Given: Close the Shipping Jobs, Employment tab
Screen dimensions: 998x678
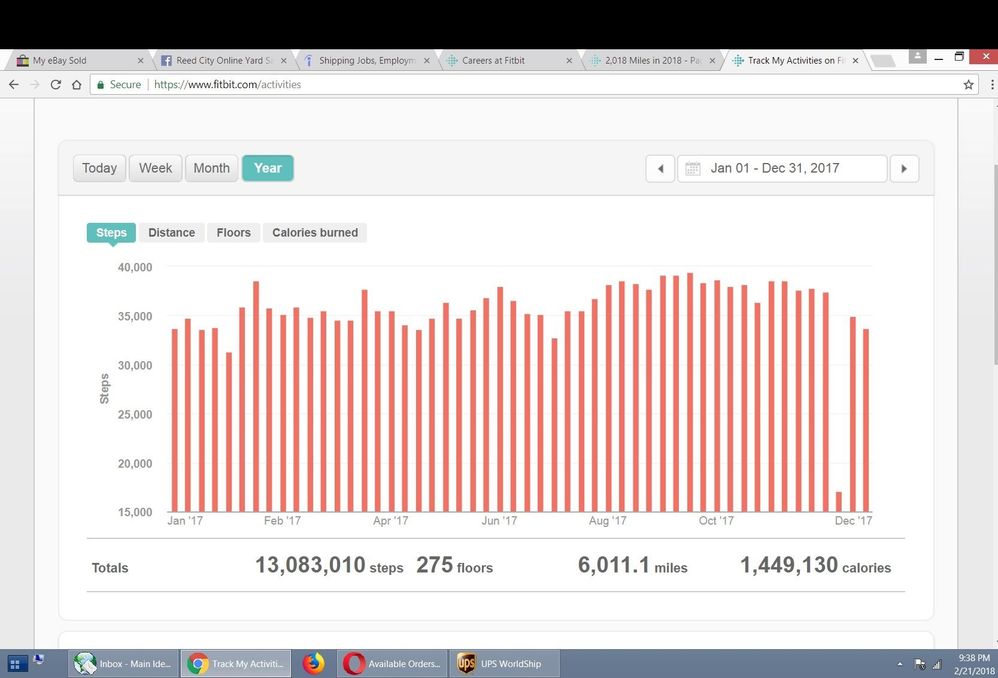Looking at the screenshot, I should 426,60.
